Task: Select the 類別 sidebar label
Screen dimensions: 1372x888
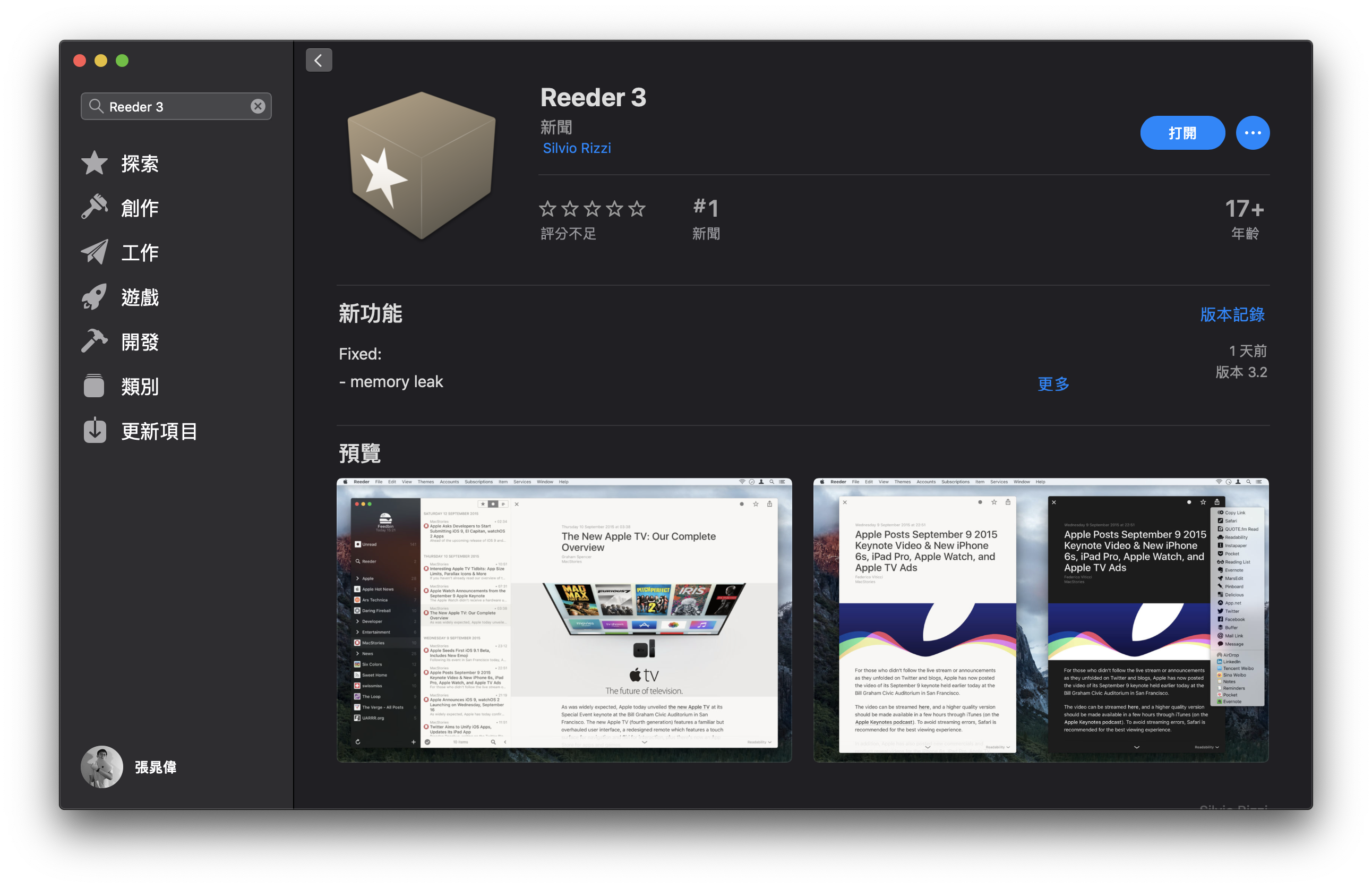Action: click(x=140, y=386)
